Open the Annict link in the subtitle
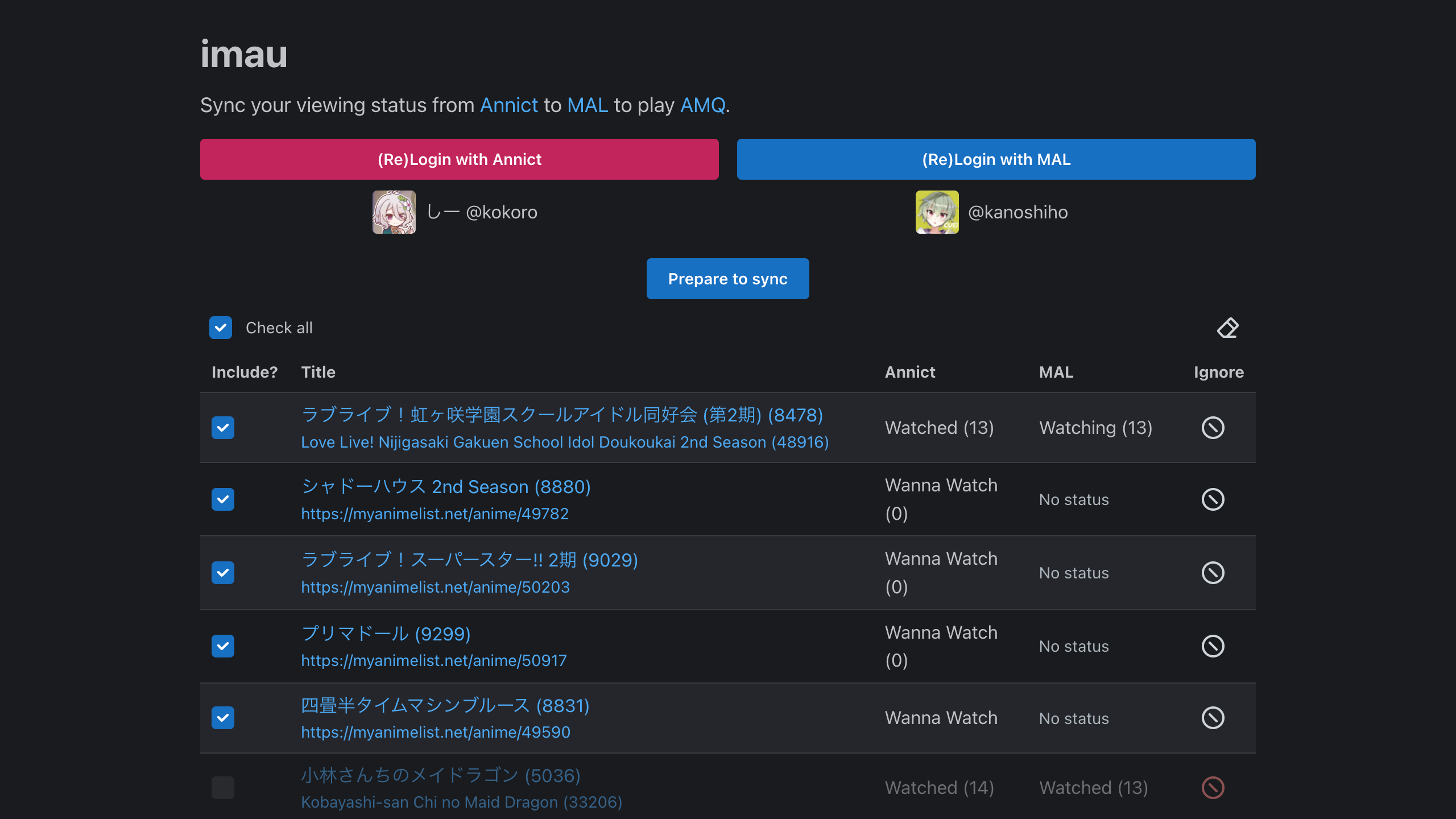The image size is (1456, 819). tap(509, 105)
